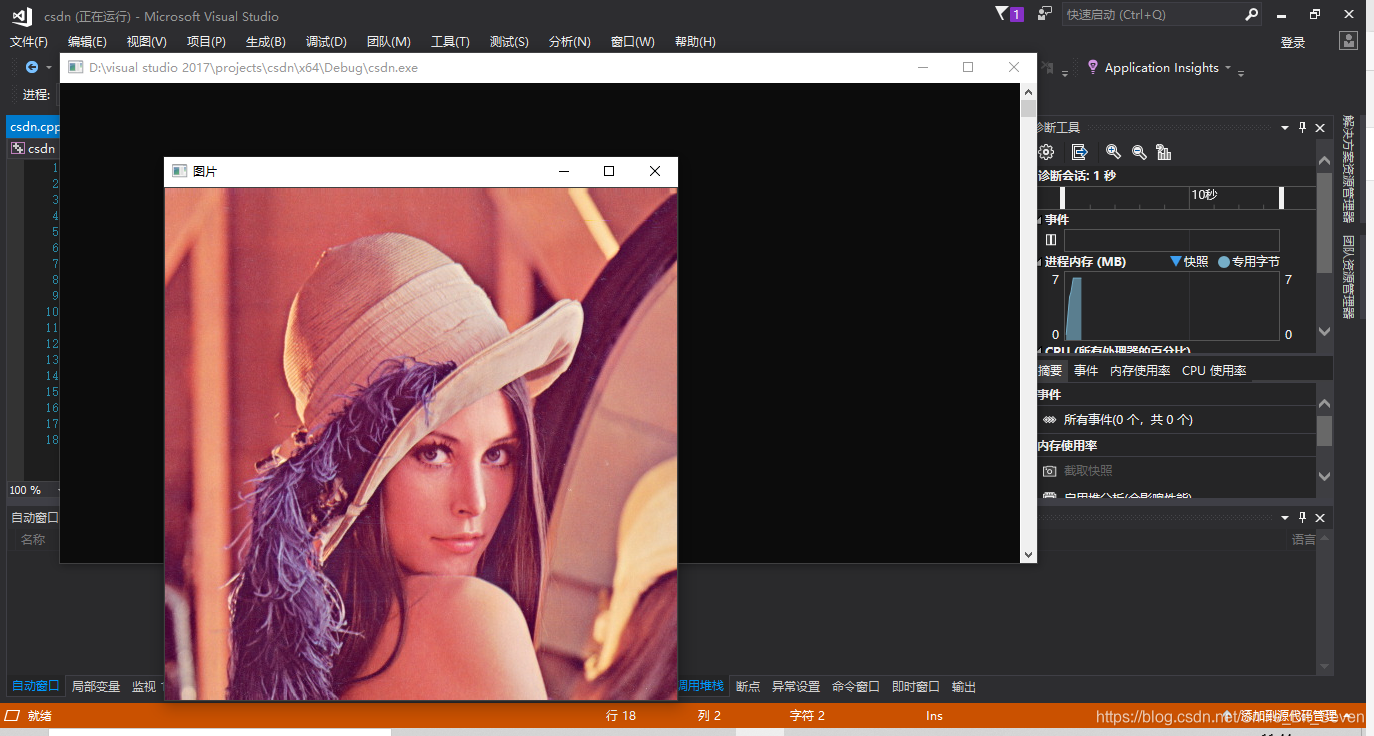The width and height of the screenshot is (1374, 736).
Task: Switch to the 内存使用率 tab
Action: point(1140,370)
